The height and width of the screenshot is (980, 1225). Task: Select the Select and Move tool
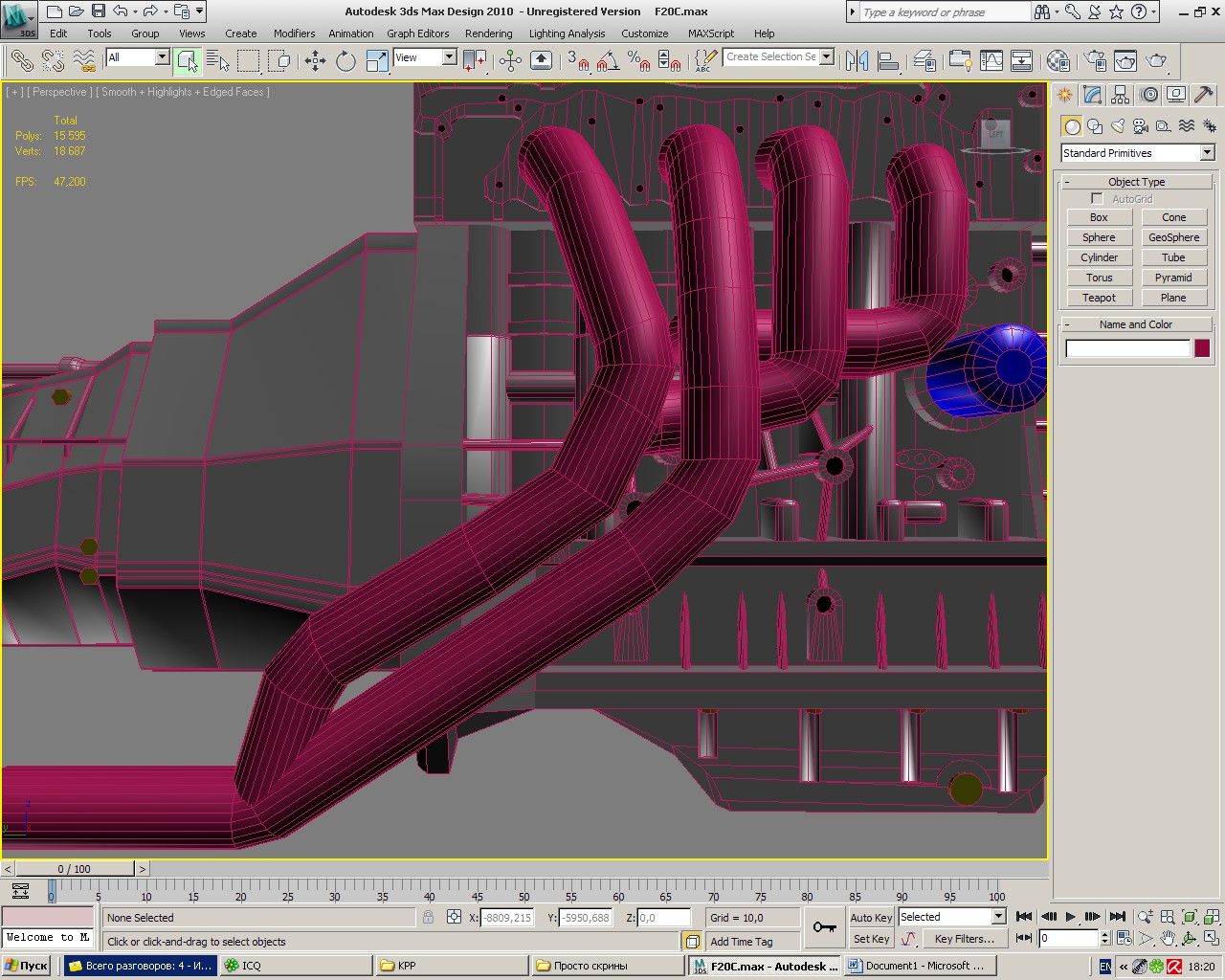coord(315,61)
